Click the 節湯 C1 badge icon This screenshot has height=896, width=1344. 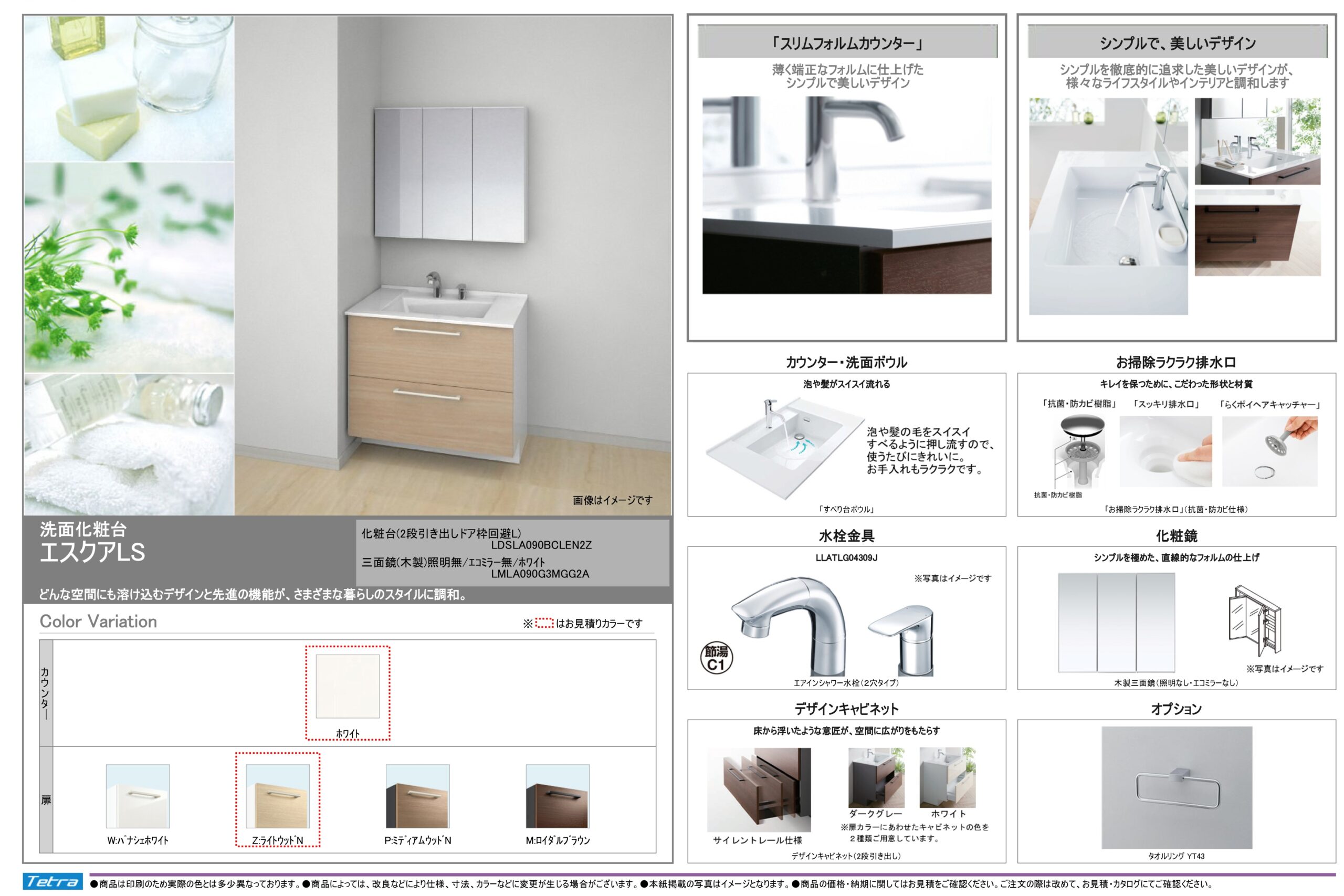pos(716,658)
